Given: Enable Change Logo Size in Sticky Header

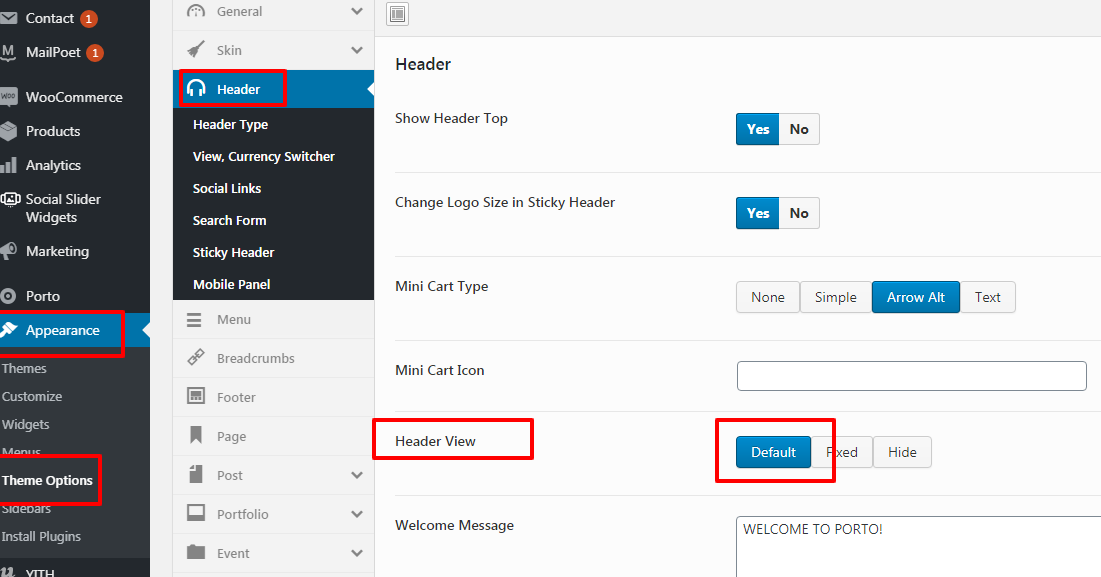Looking at the screenshot, I should click(758, 213).
